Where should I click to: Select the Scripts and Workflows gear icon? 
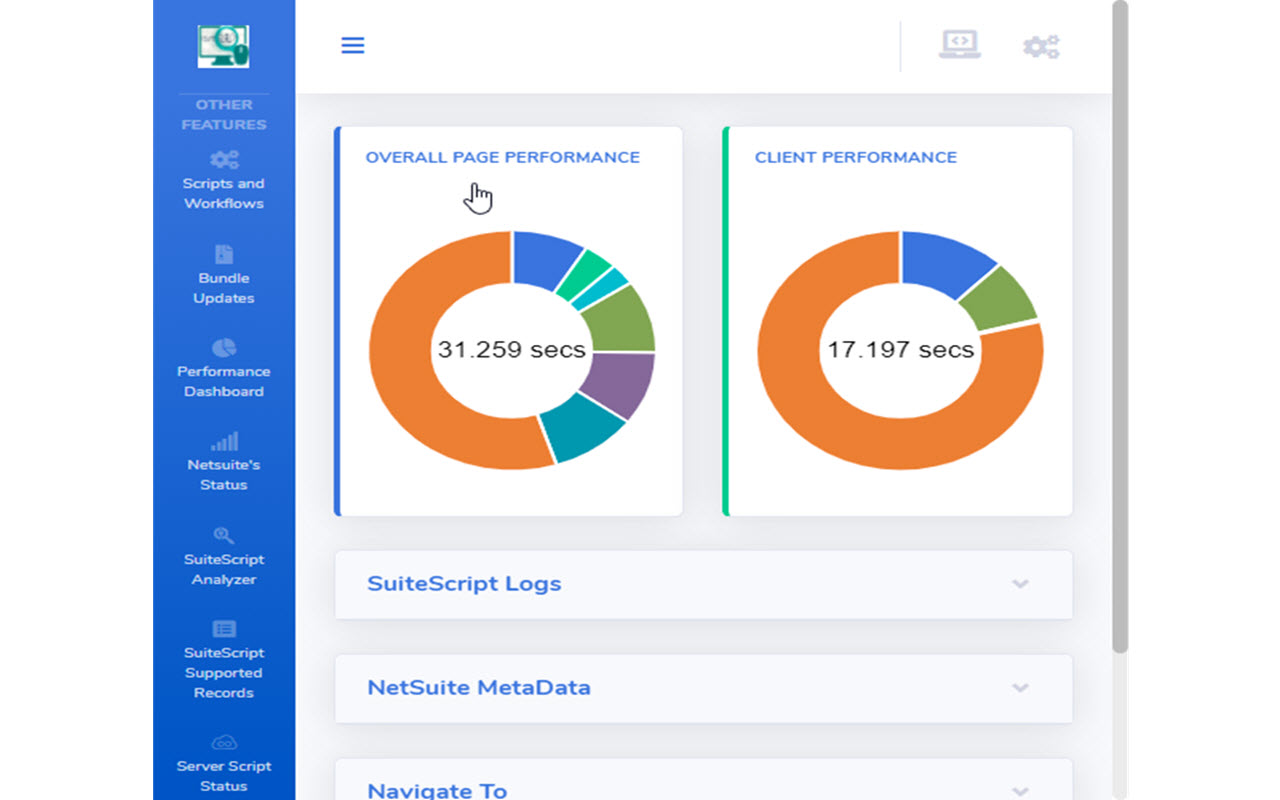point(223,160)
